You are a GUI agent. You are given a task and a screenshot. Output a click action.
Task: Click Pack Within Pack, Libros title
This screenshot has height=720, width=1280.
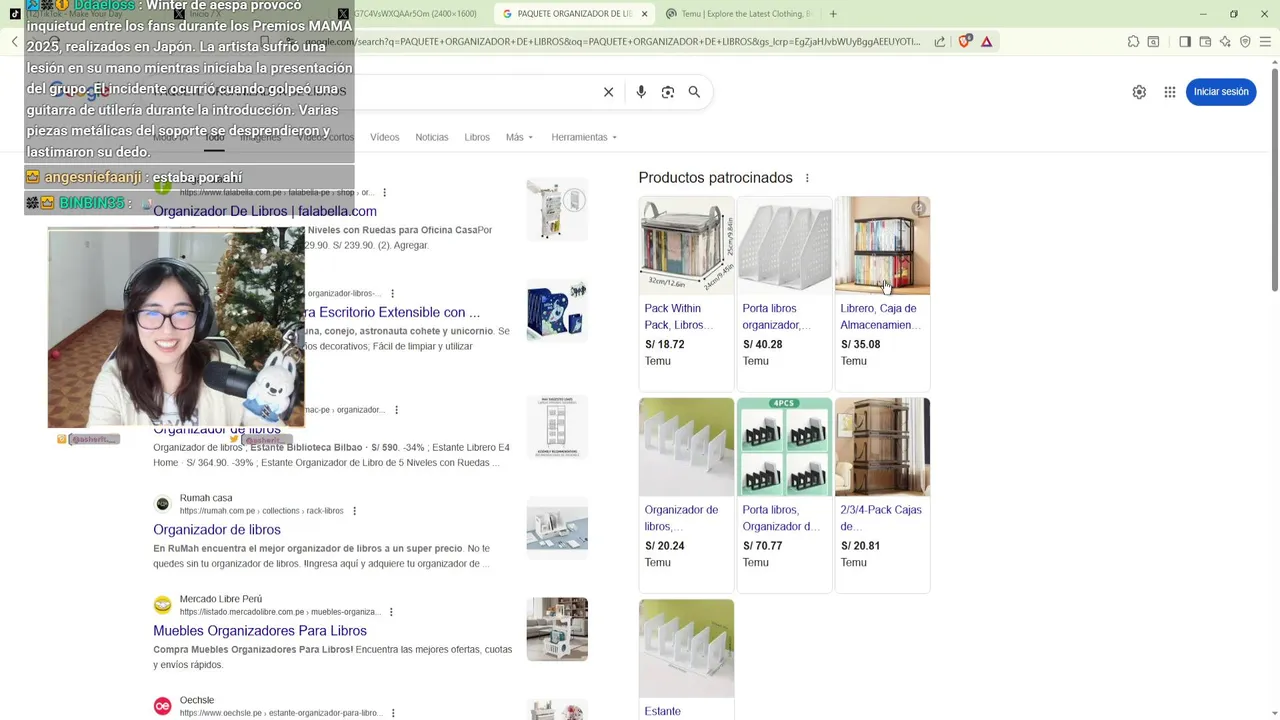pos(679,317)
